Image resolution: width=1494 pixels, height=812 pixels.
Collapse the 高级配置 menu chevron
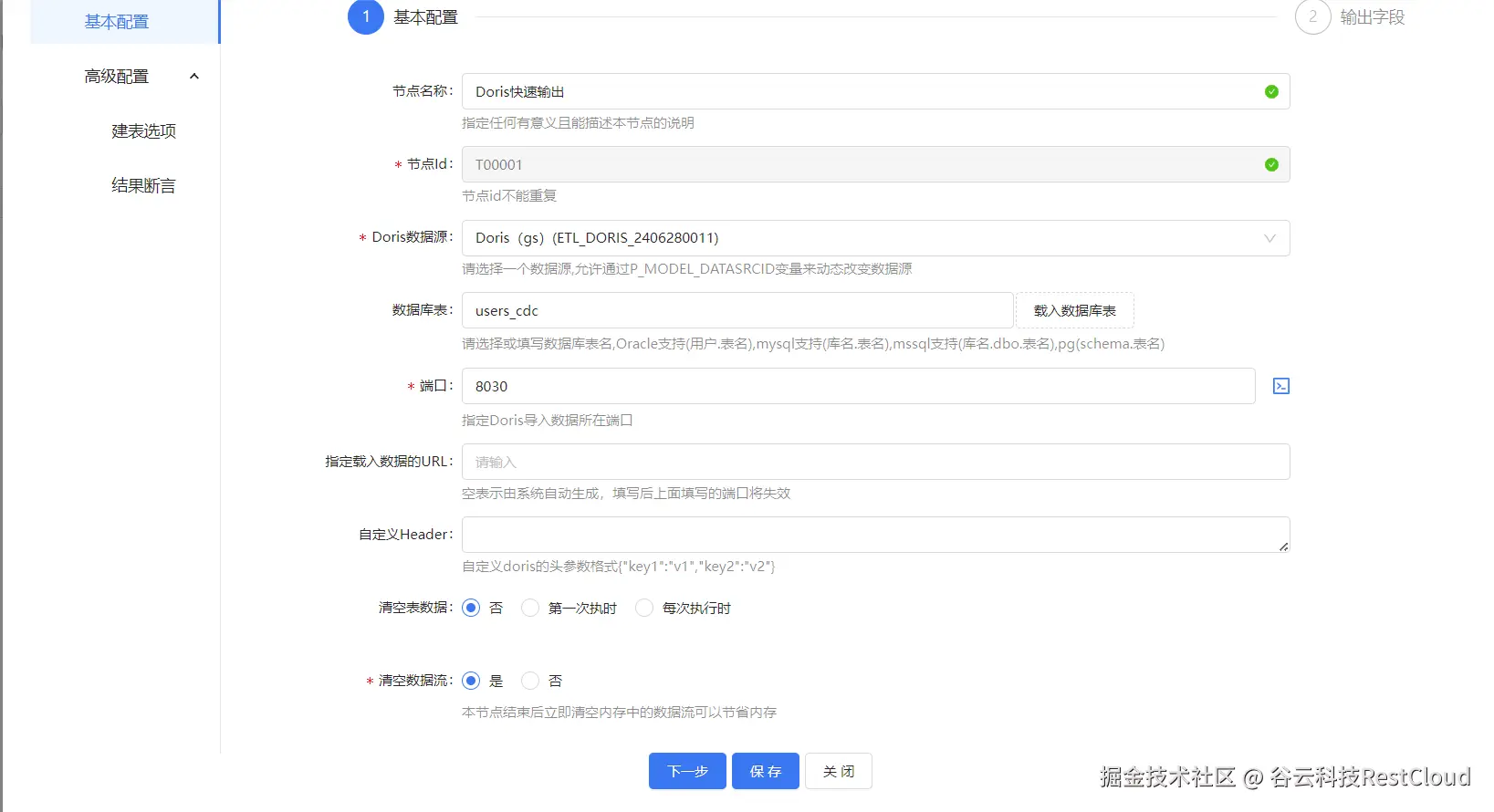(193, 76)
